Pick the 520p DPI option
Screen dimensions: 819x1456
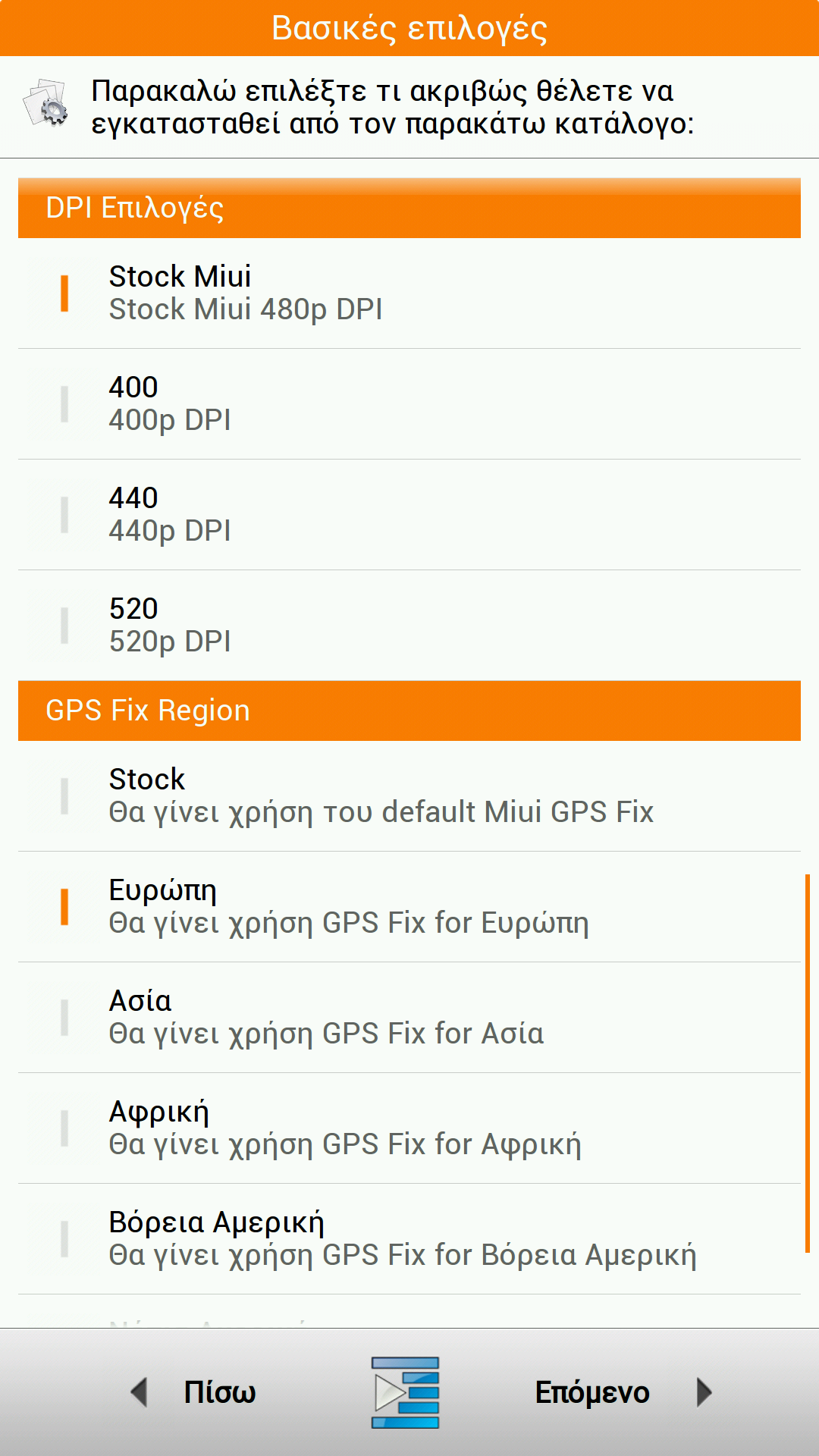coord(409,626)
